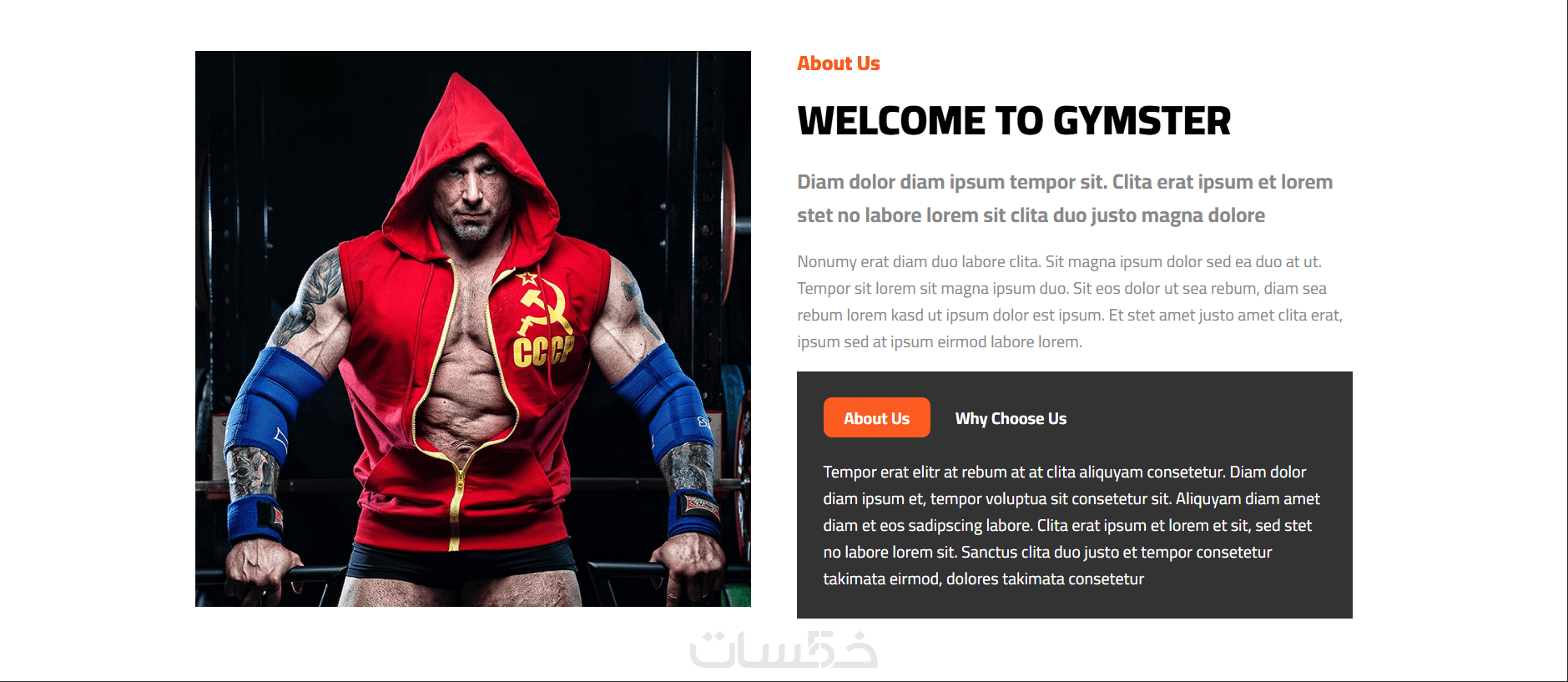Click the man's face under the red hood
This screenshot has height=682, width=1568.
point(471,194)
